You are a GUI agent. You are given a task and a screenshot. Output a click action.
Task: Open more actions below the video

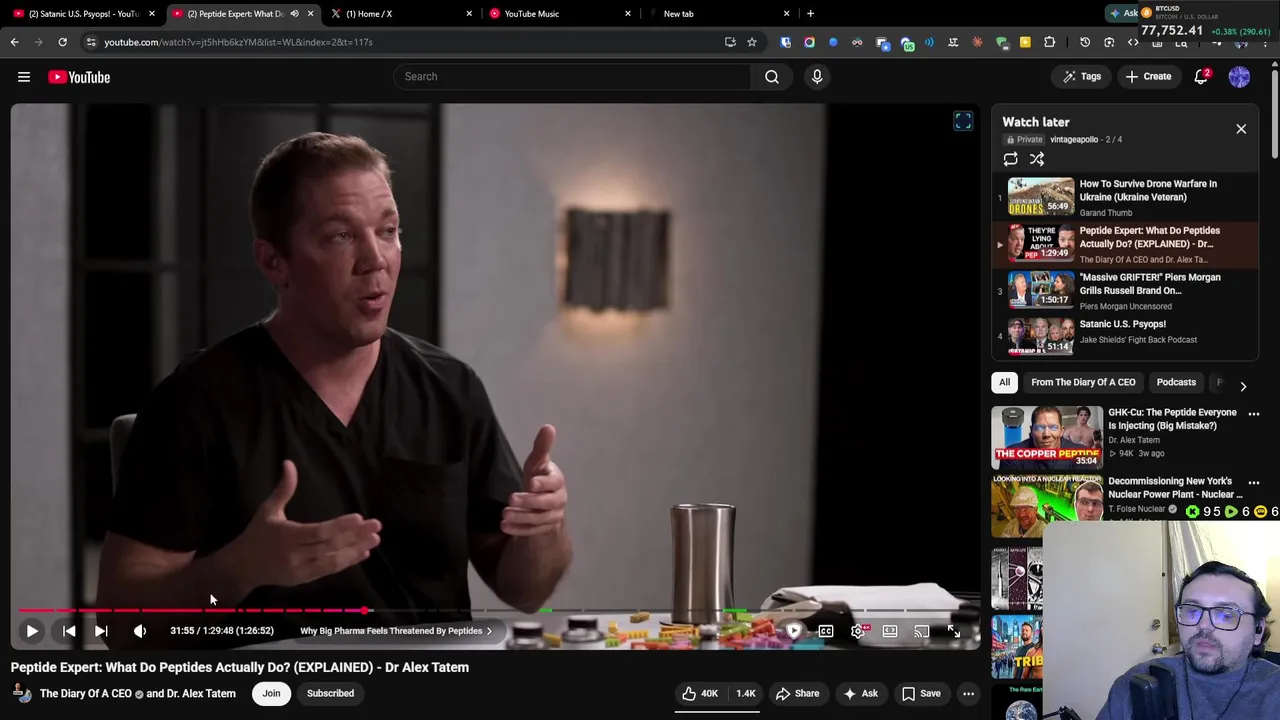[968, 693]
